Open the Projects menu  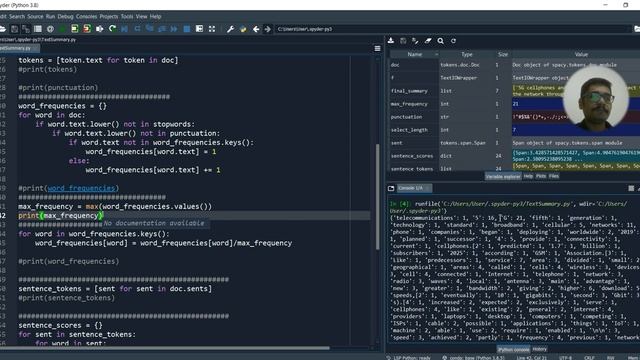pyautogui.click(x=109, y=16)
